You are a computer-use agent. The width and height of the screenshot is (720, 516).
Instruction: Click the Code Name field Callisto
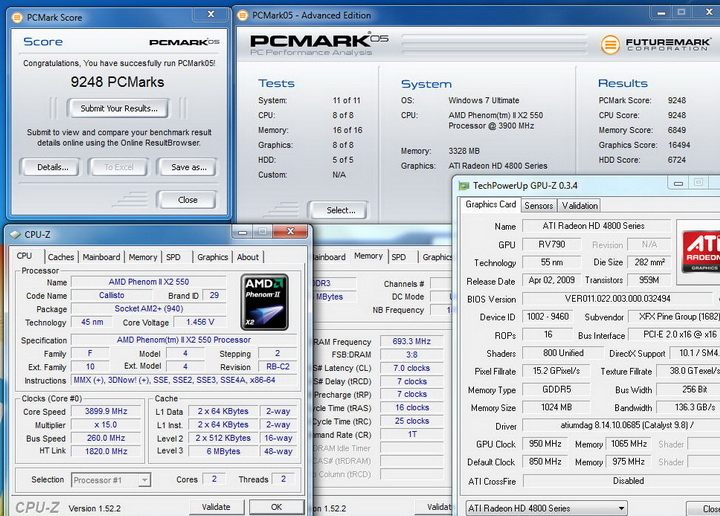pyautogui.click(x=112, y=295)
